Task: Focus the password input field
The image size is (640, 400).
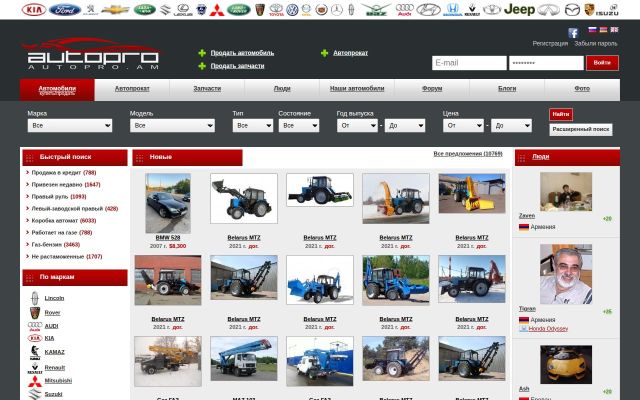Action: [546, 63]
